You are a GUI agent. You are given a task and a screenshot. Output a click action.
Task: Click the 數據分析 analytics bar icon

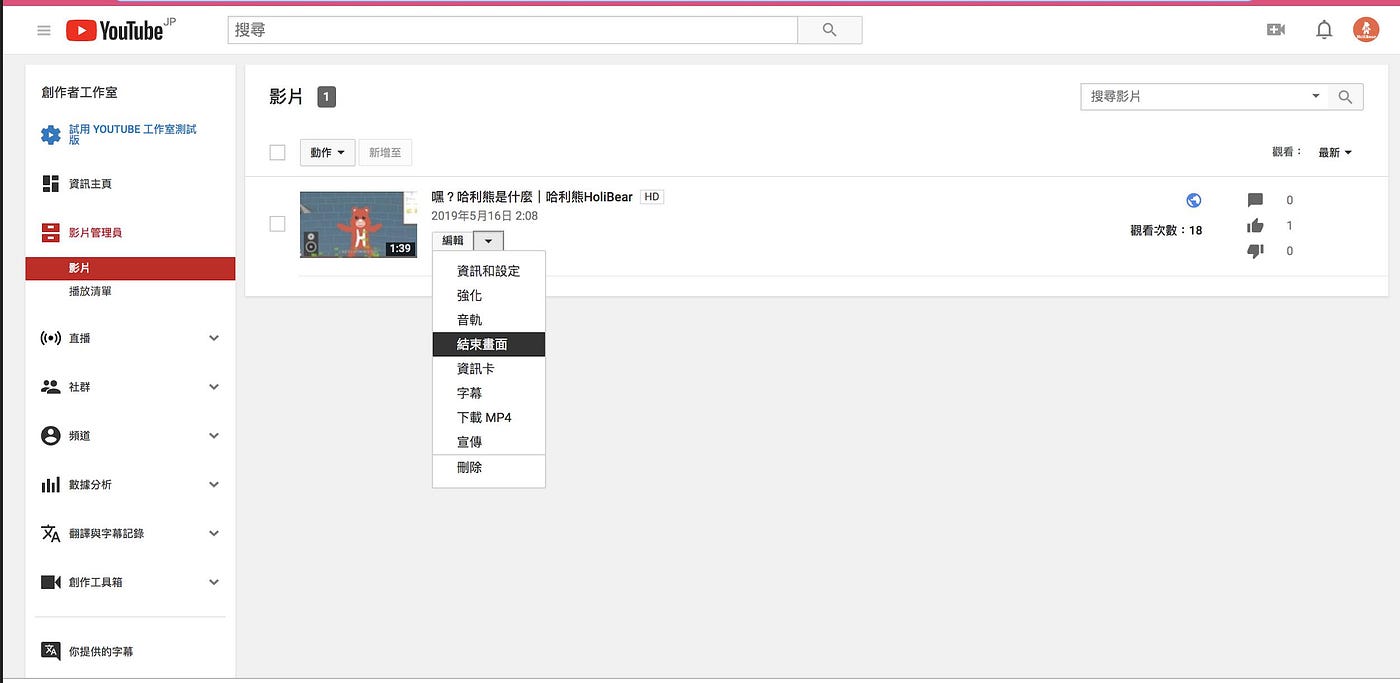tap(50, 485)
